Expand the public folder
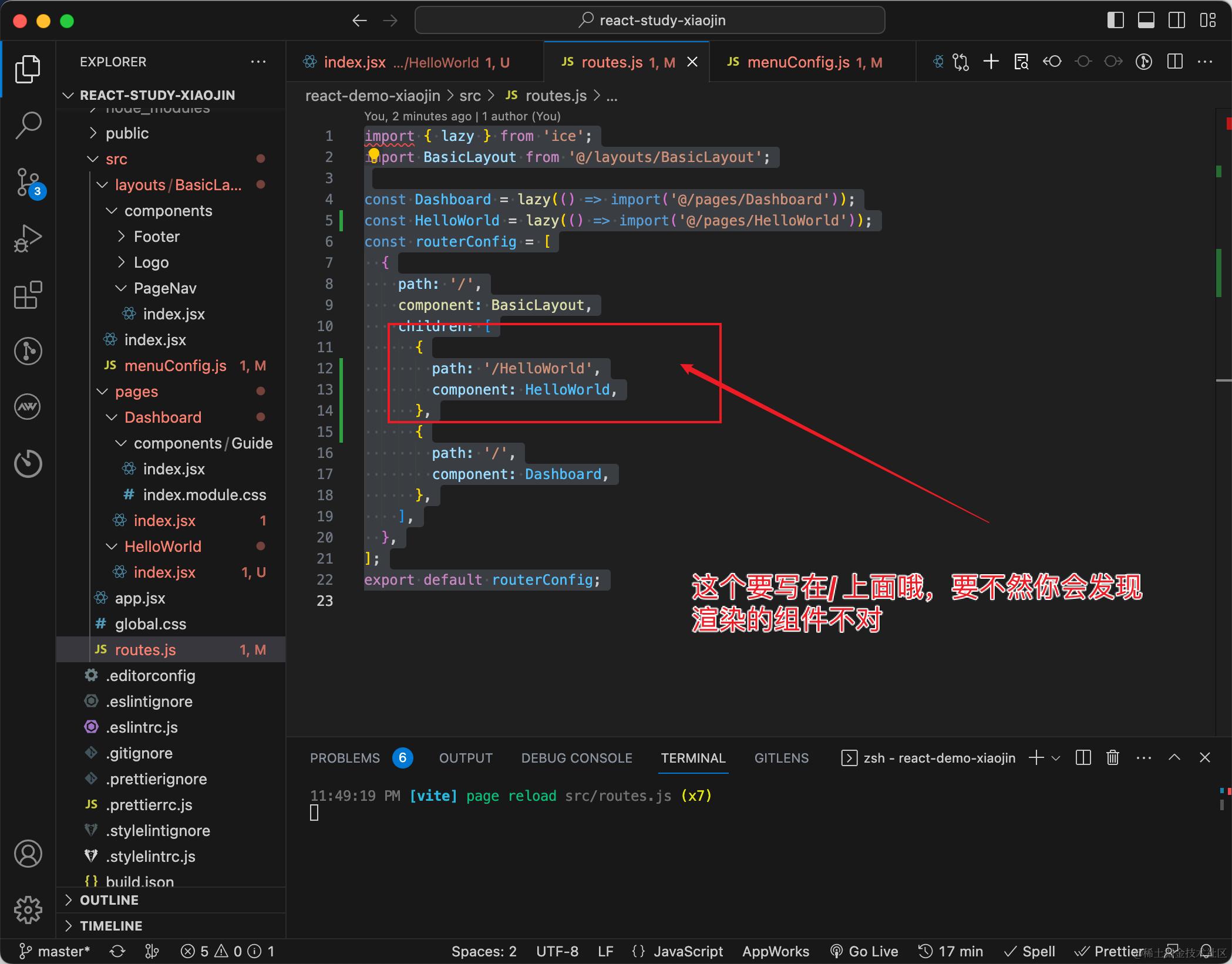 pyautogui.click(x=127, y=133)
